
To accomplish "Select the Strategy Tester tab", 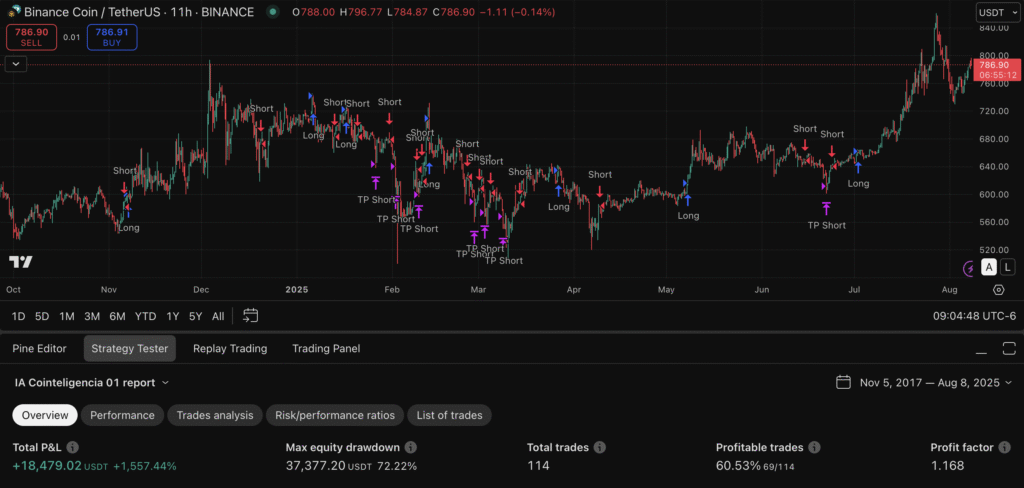I will coord(129,348).
